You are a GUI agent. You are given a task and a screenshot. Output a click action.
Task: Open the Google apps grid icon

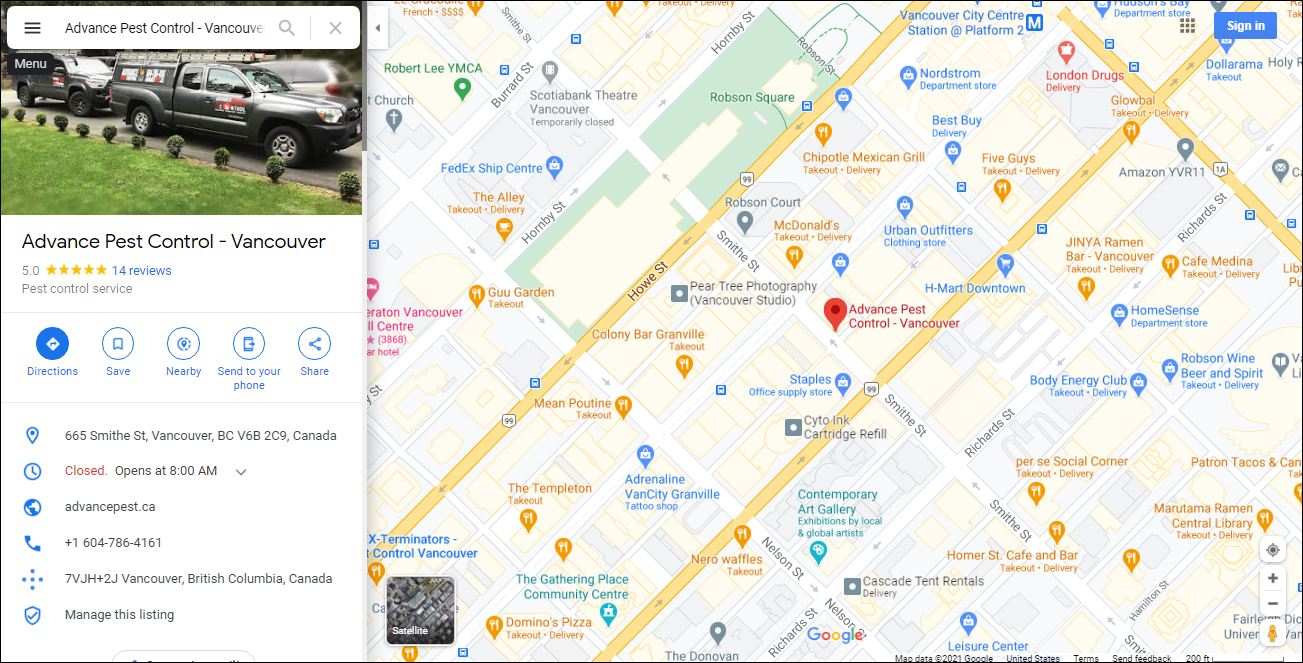pyautogui.click(x=1187, y=26)
